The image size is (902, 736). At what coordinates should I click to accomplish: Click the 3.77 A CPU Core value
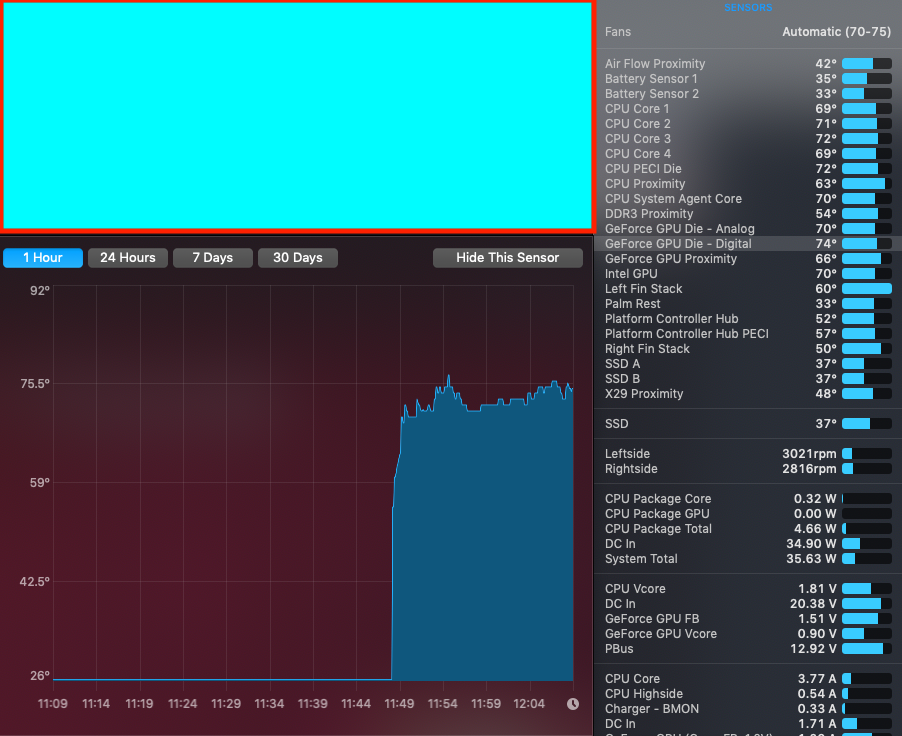point(817,679)
